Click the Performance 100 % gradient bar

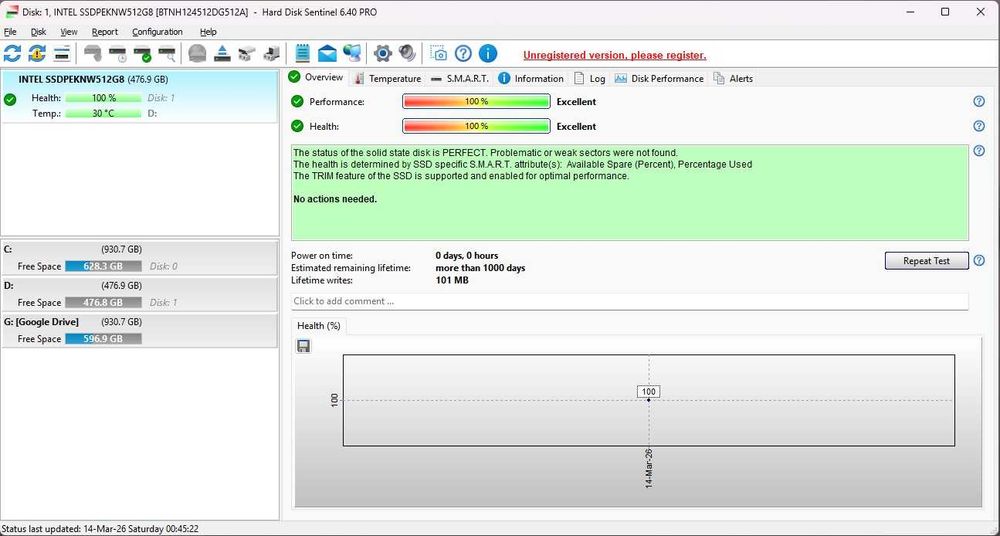(476, 101)
